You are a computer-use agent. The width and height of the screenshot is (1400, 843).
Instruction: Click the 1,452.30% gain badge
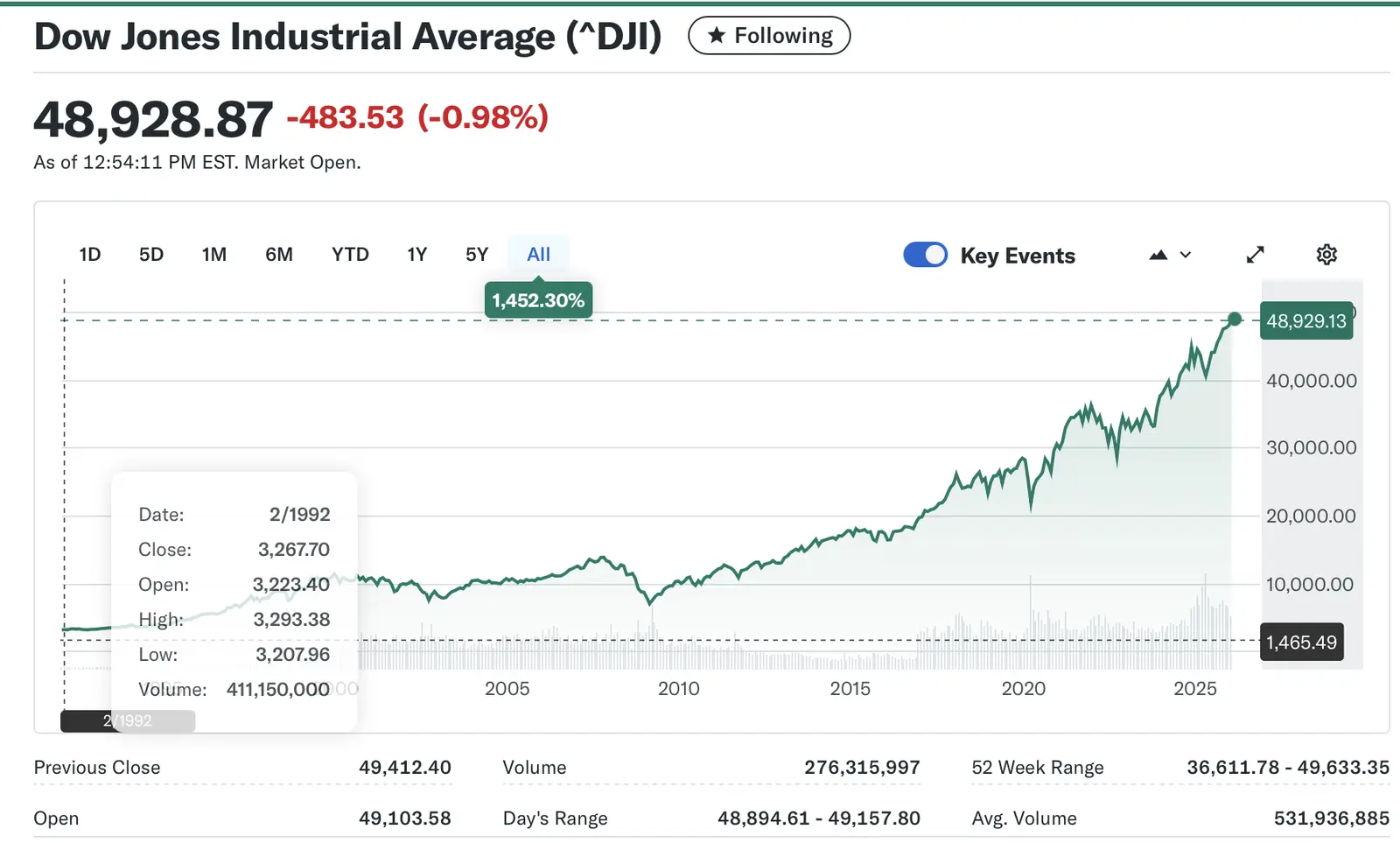(538, 300)
